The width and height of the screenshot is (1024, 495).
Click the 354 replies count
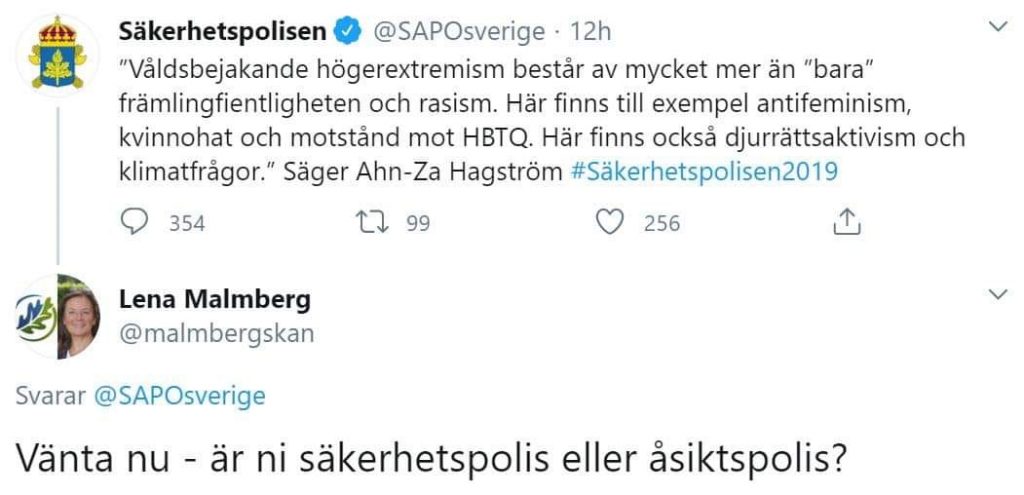[186, 224]
